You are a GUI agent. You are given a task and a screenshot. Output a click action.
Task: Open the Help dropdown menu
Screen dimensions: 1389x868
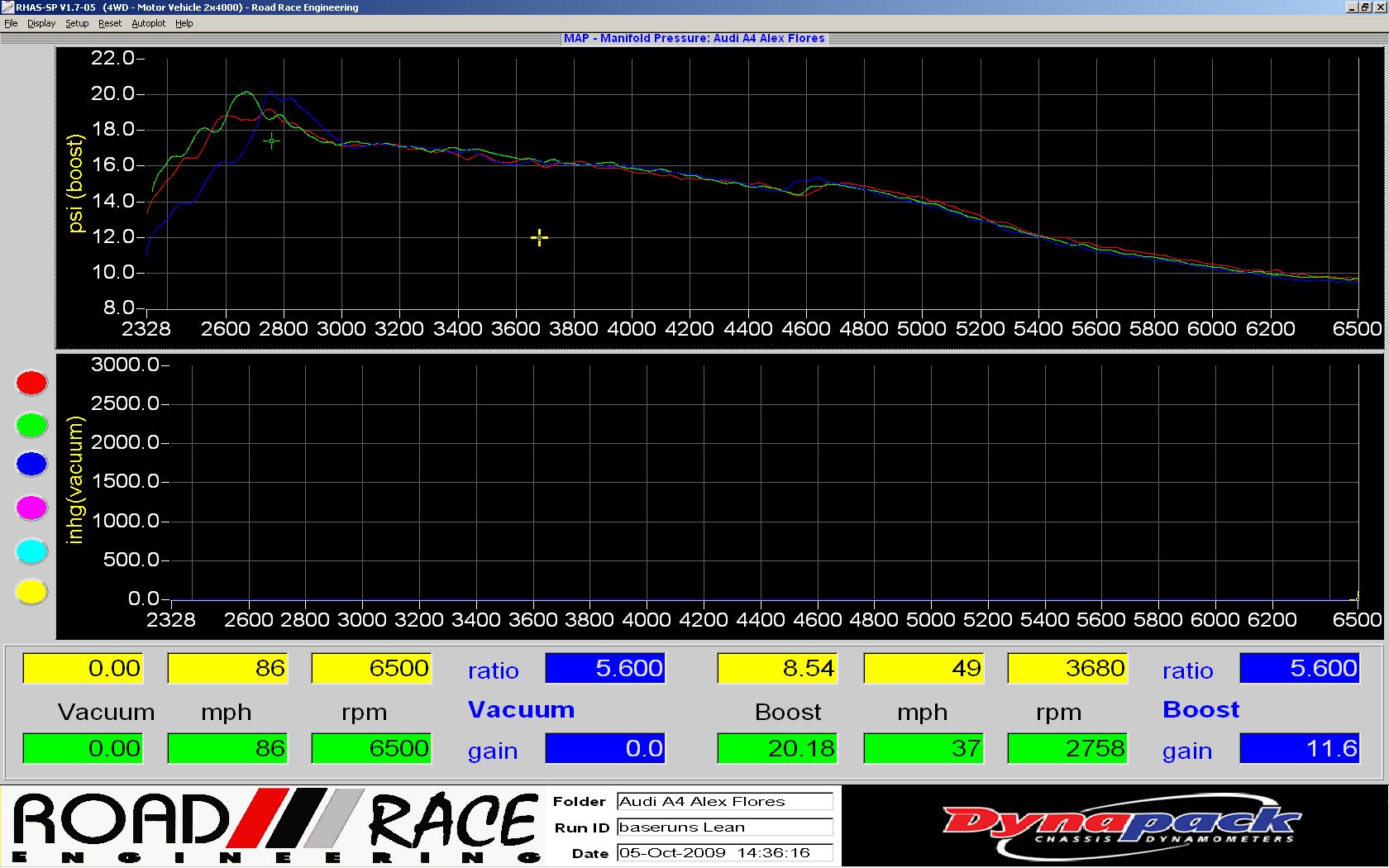[184, 23]
